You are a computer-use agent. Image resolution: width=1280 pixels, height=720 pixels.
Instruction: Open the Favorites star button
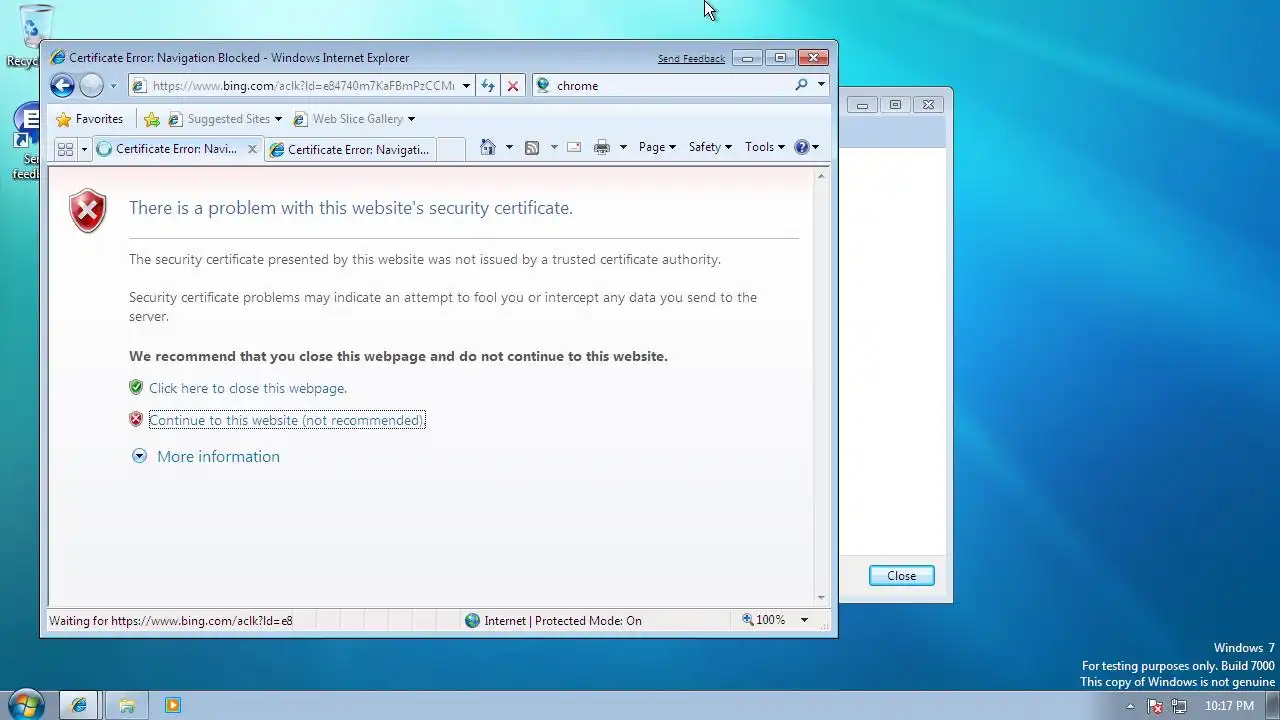pos(90,119)
